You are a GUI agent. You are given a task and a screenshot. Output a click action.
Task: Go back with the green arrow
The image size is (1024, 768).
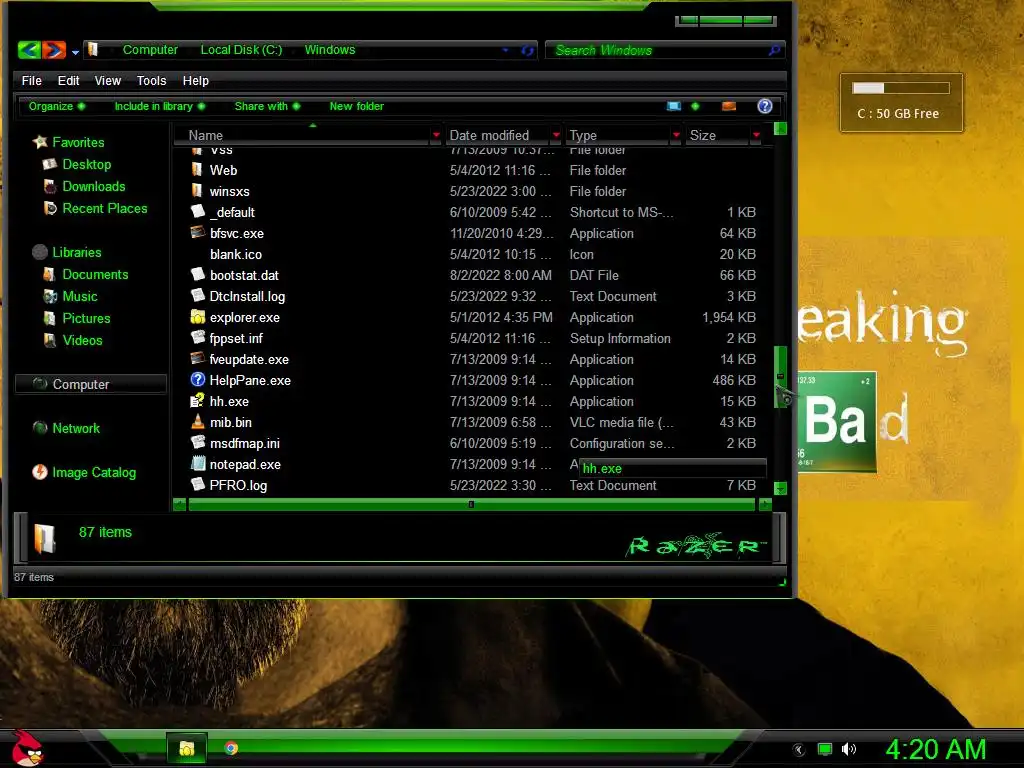pyautogui.click(x=29, y=50)
